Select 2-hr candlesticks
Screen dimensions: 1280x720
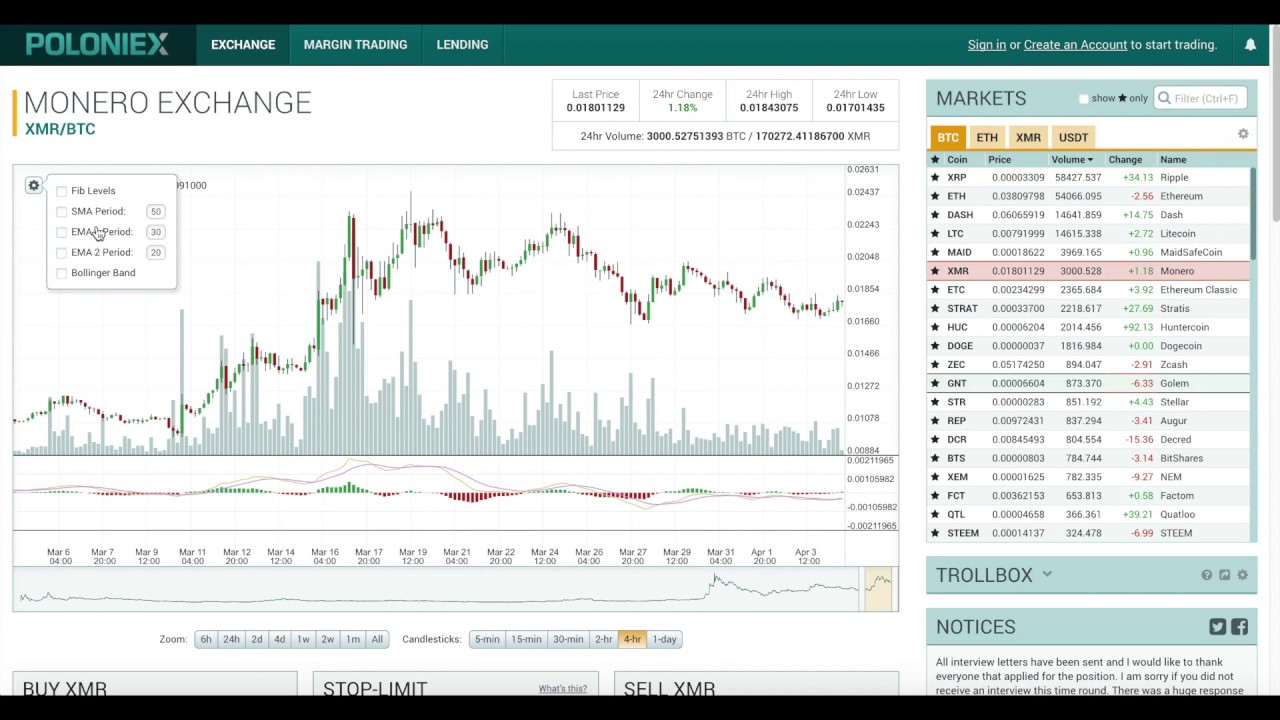coord(603,639)
